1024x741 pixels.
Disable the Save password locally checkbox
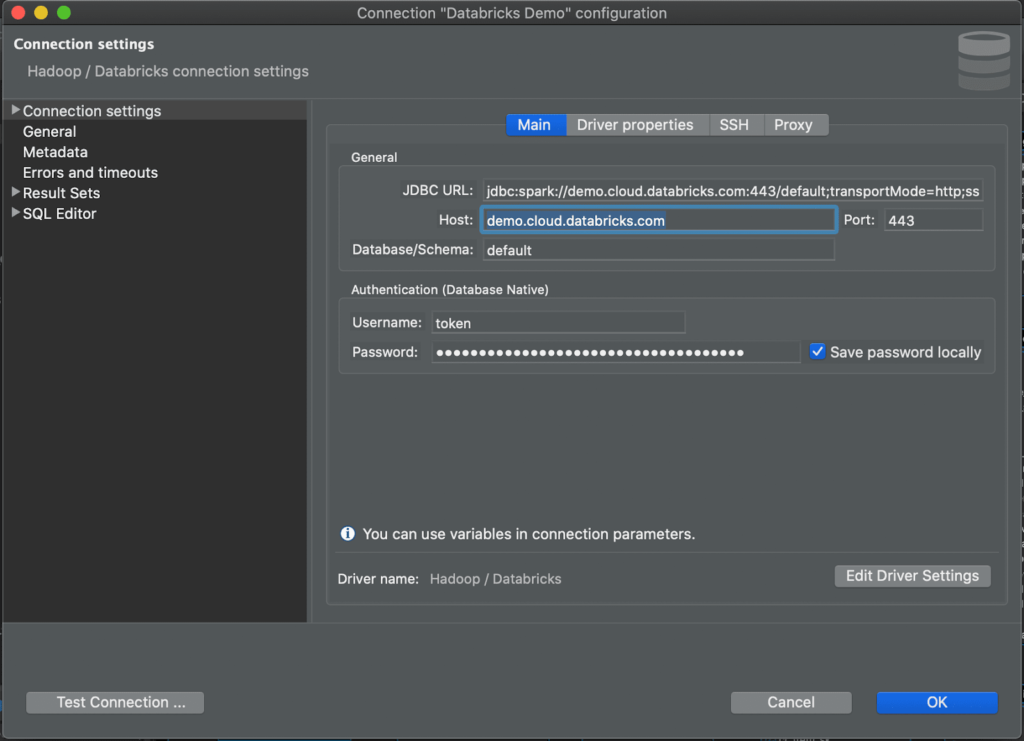point(817,351)
